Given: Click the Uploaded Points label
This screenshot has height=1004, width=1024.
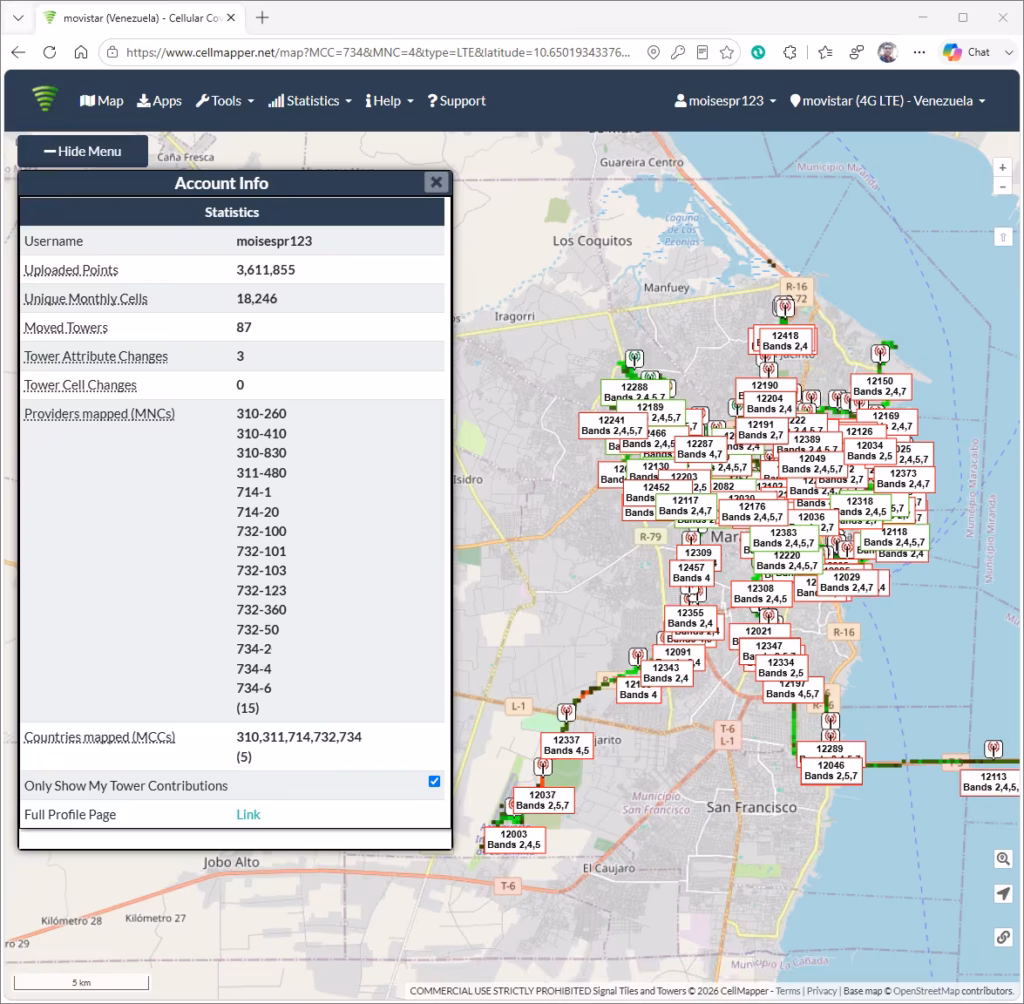Looking at the screenshot, I should click(x=71, y=270).
